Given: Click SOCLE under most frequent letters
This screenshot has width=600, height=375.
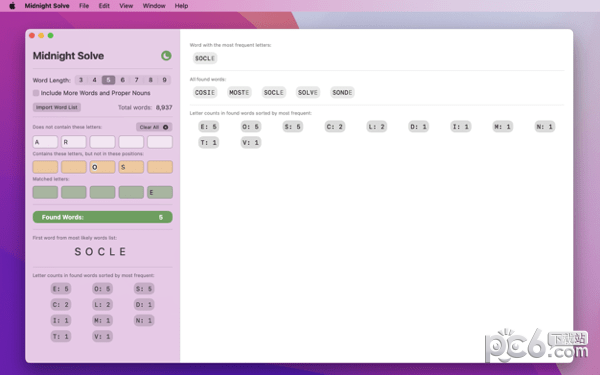Looking at the screenshot, I should coord(205,58).
